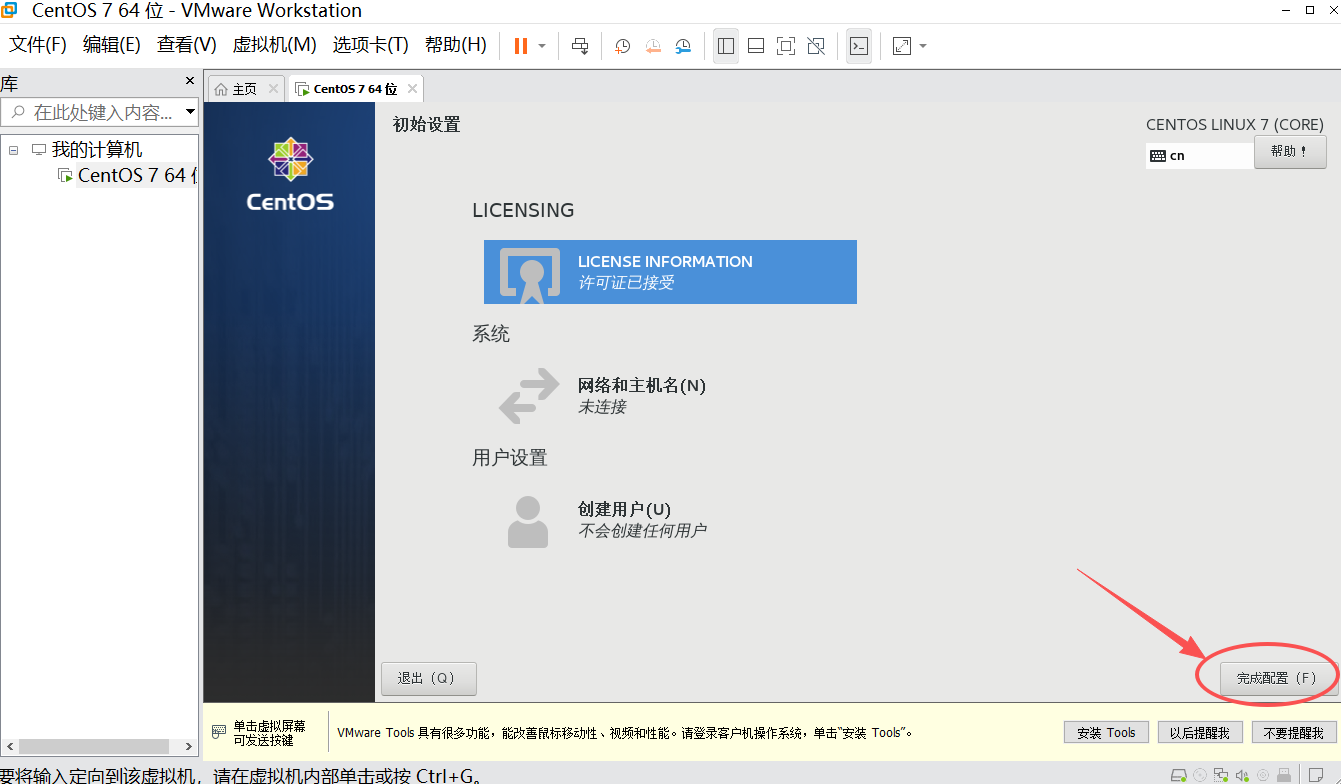Open the dropdown arrow next to stretch icon

point(923,46)
